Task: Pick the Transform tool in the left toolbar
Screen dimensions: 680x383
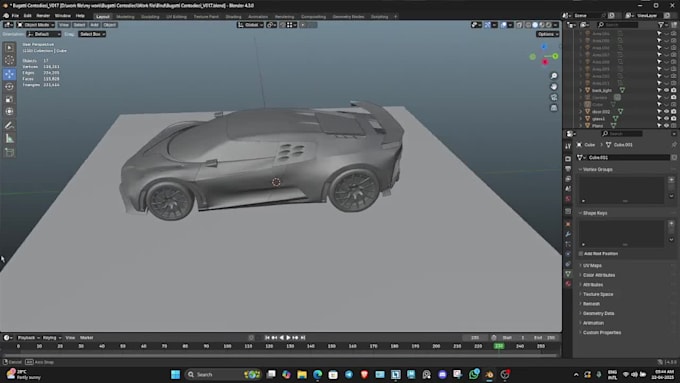Action: 9,111
